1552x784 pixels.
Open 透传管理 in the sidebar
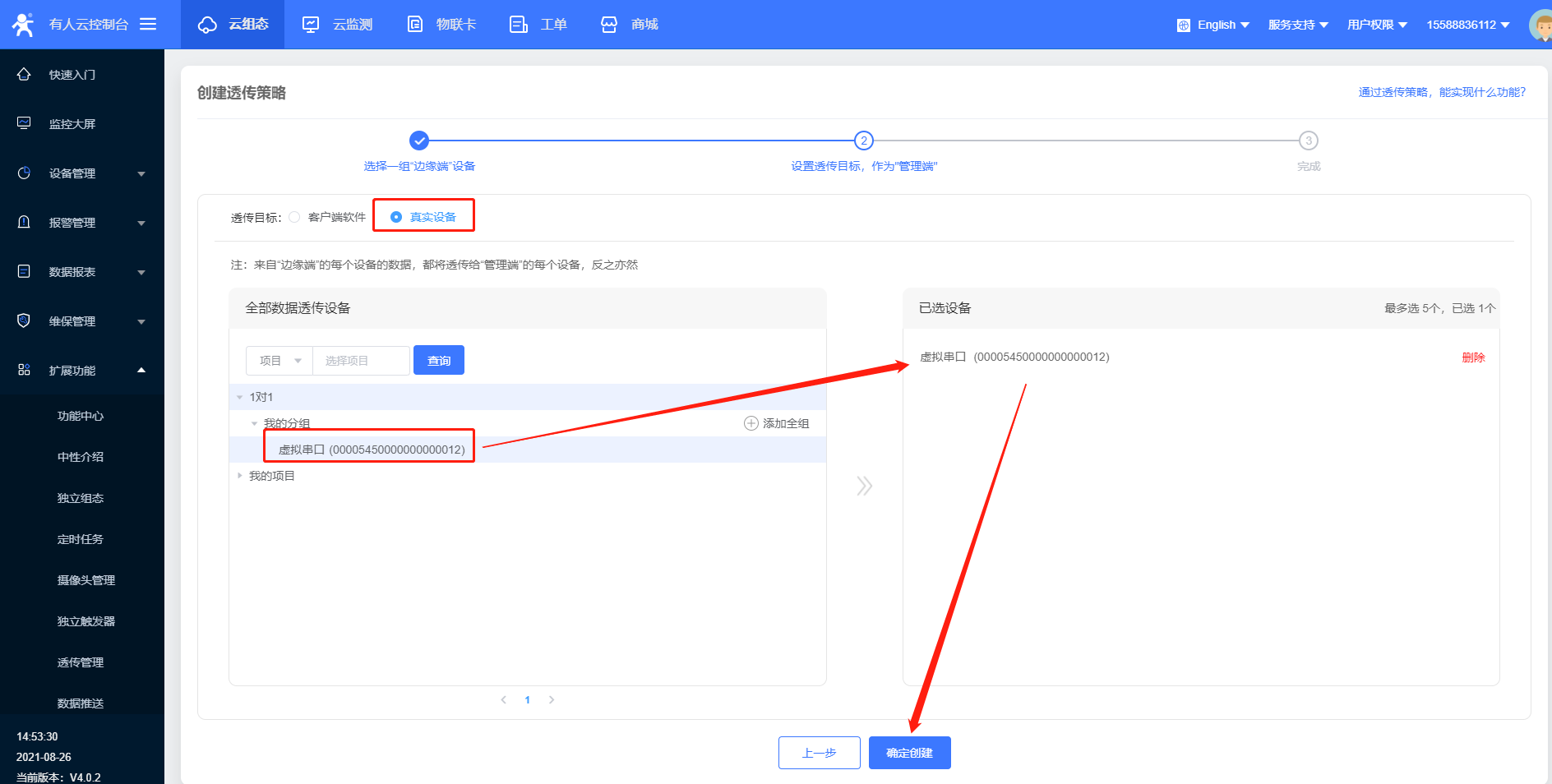(81, 662)
